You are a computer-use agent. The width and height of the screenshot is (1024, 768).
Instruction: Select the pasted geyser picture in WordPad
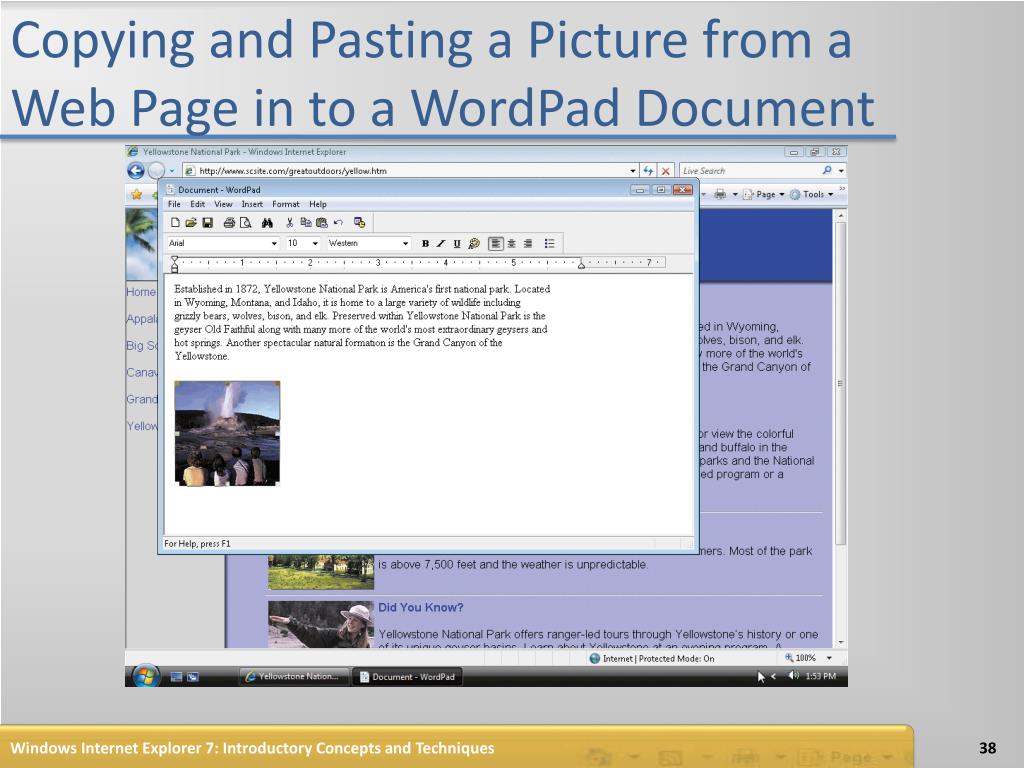coord(227,434)
